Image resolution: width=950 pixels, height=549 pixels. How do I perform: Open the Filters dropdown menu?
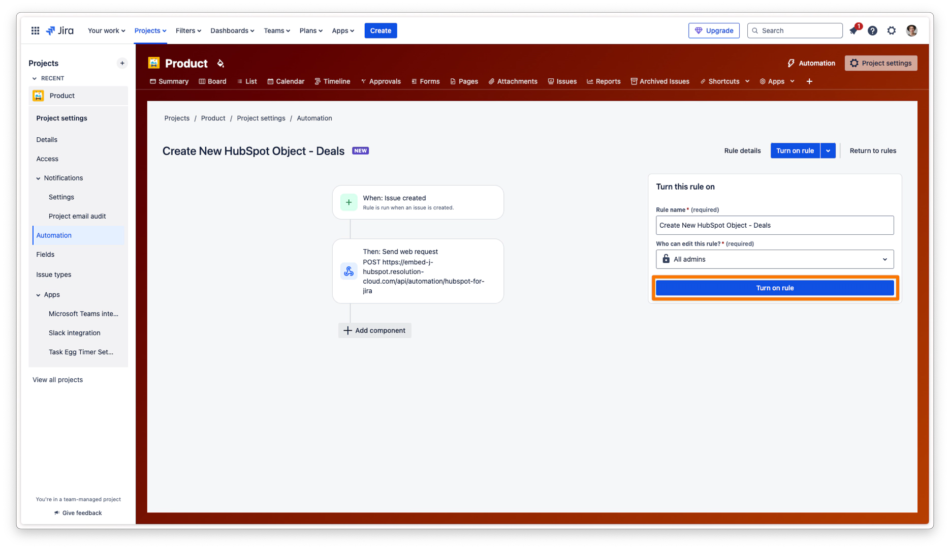[188, 30]
